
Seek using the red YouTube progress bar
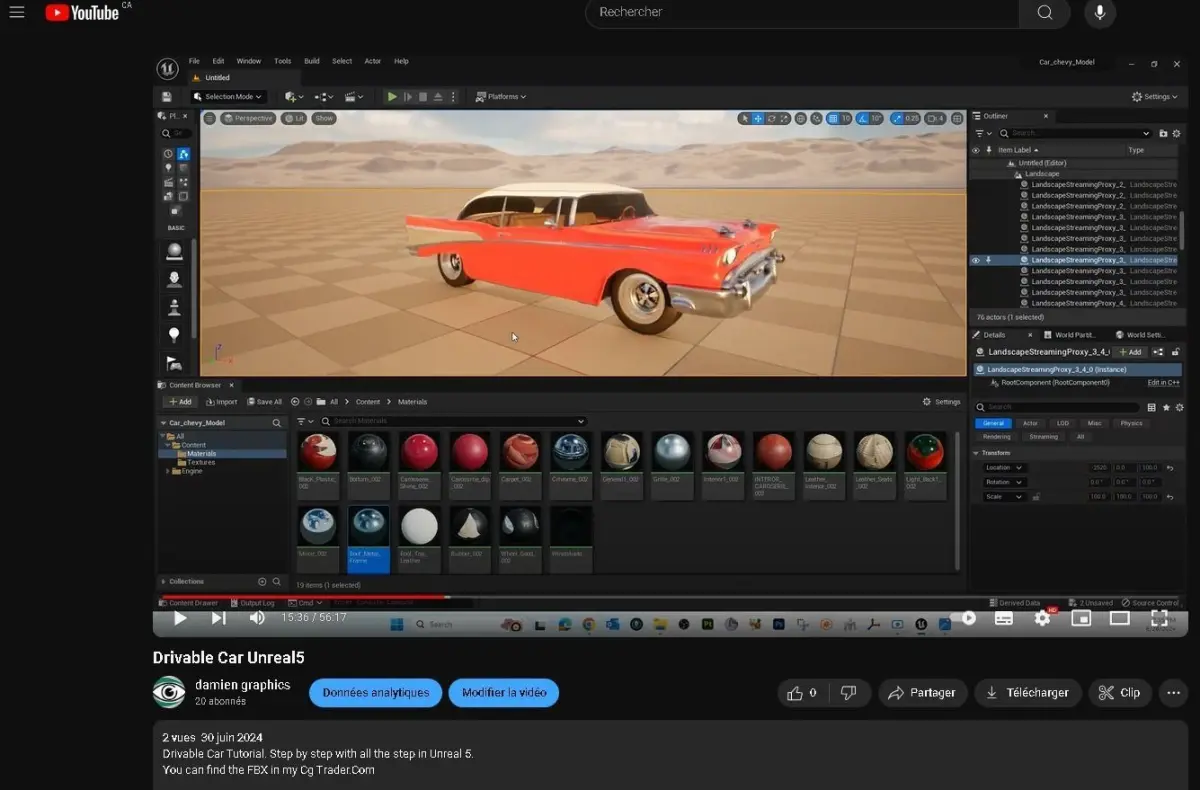pos(304,597)
